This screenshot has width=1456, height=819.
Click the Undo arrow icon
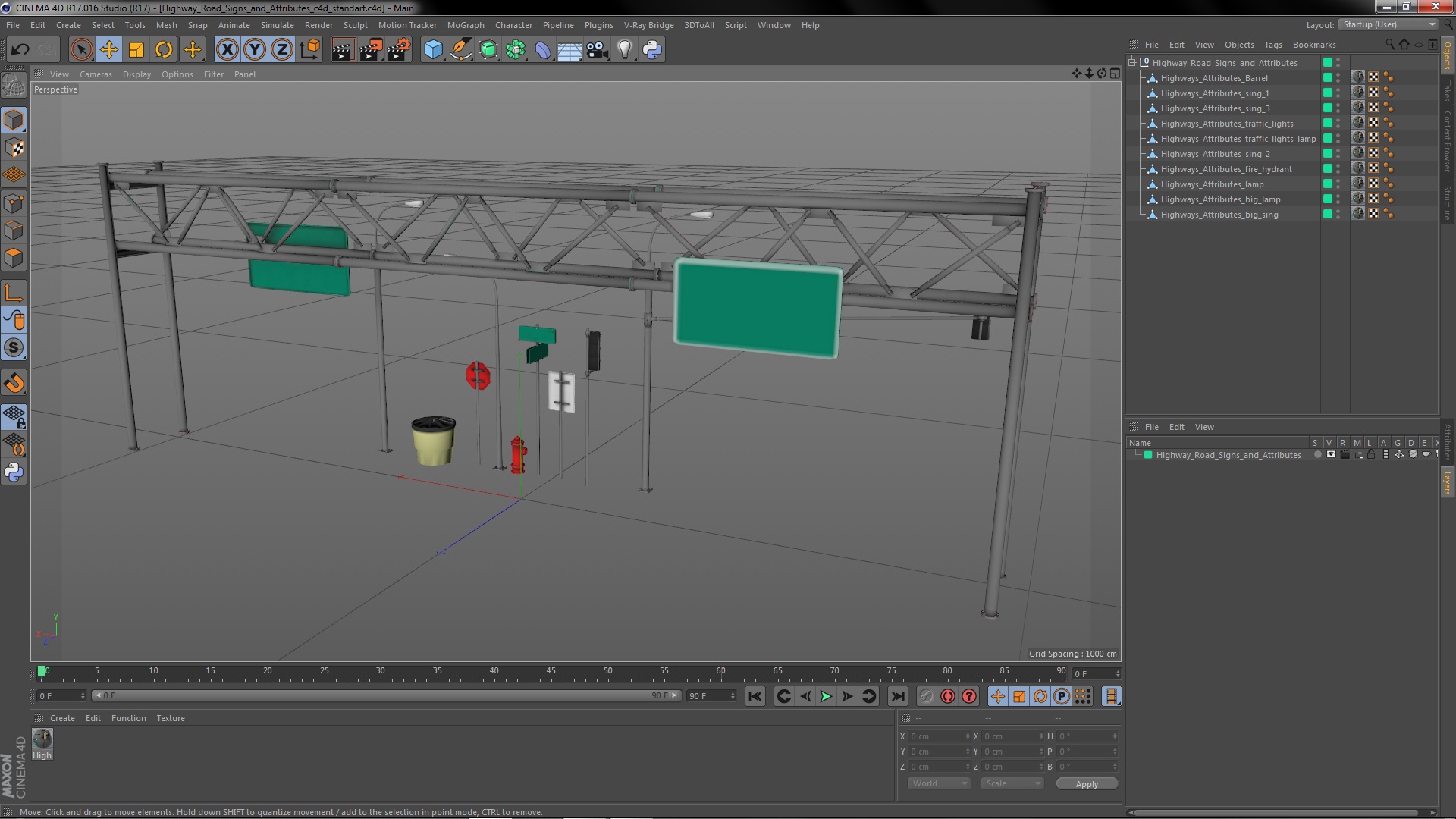pos(20,50)
